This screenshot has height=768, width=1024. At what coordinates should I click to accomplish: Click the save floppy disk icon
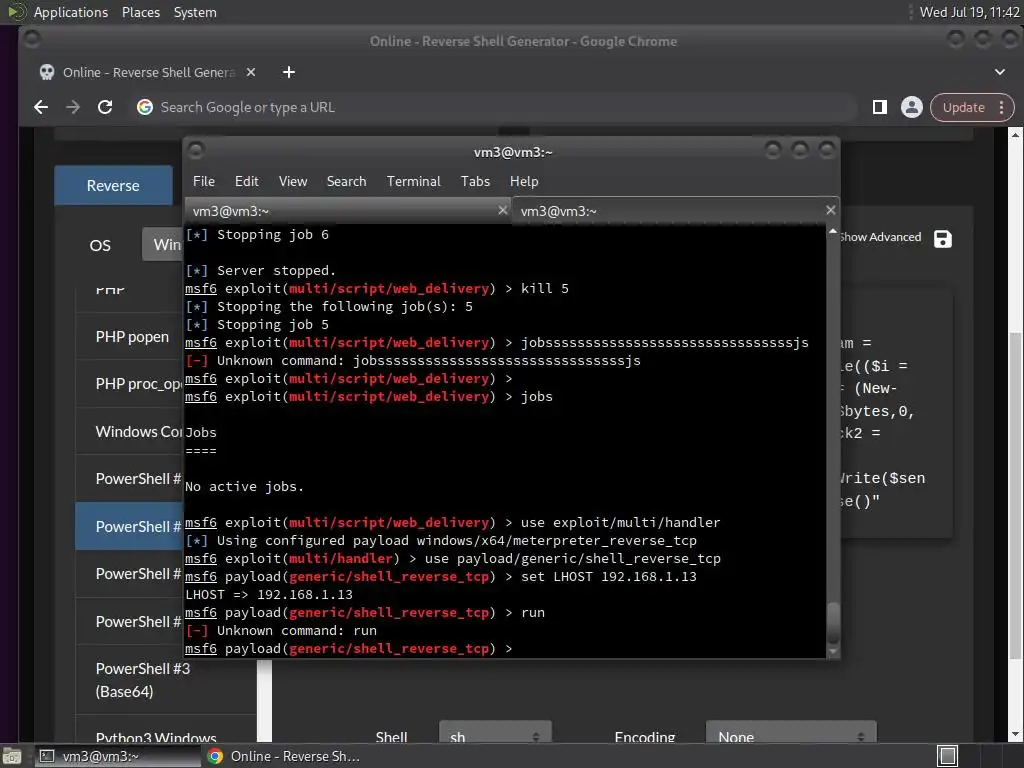click(943, 239)
